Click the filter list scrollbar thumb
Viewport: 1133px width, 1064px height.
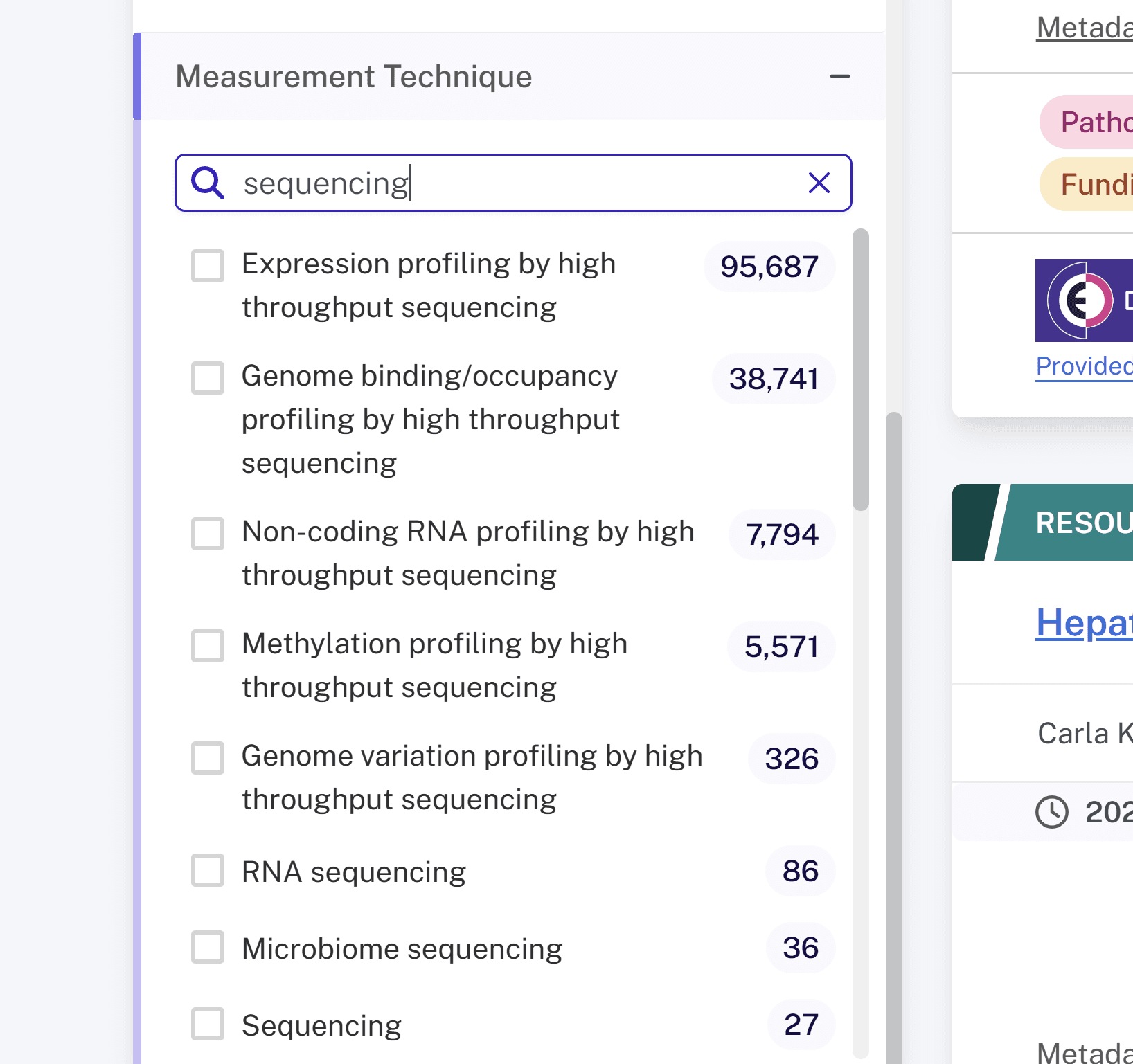tap(860, 370)
